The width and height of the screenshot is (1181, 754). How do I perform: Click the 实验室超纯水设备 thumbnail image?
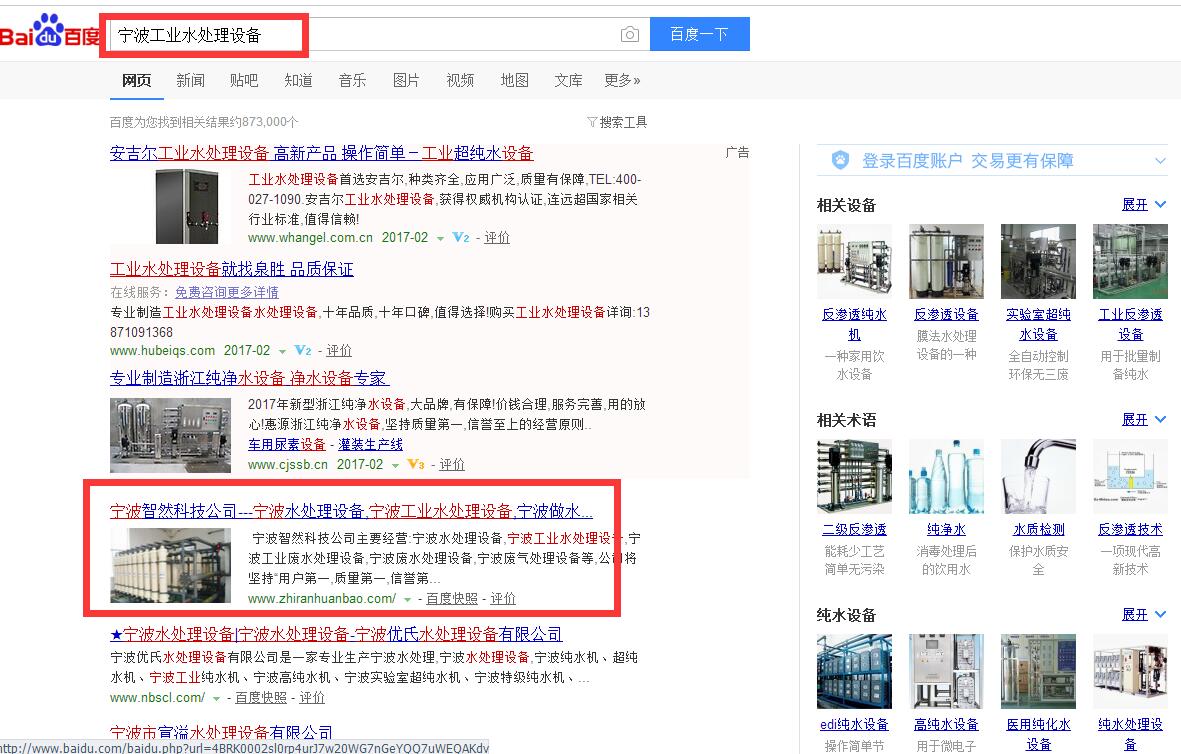click(1038, 261)
